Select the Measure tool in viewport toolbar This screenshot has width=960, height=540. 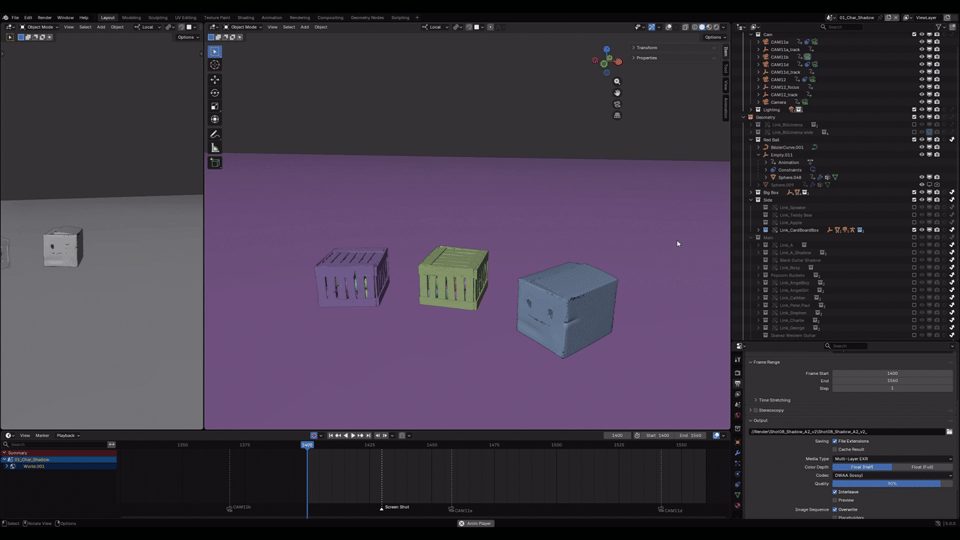tap(215, 148)
